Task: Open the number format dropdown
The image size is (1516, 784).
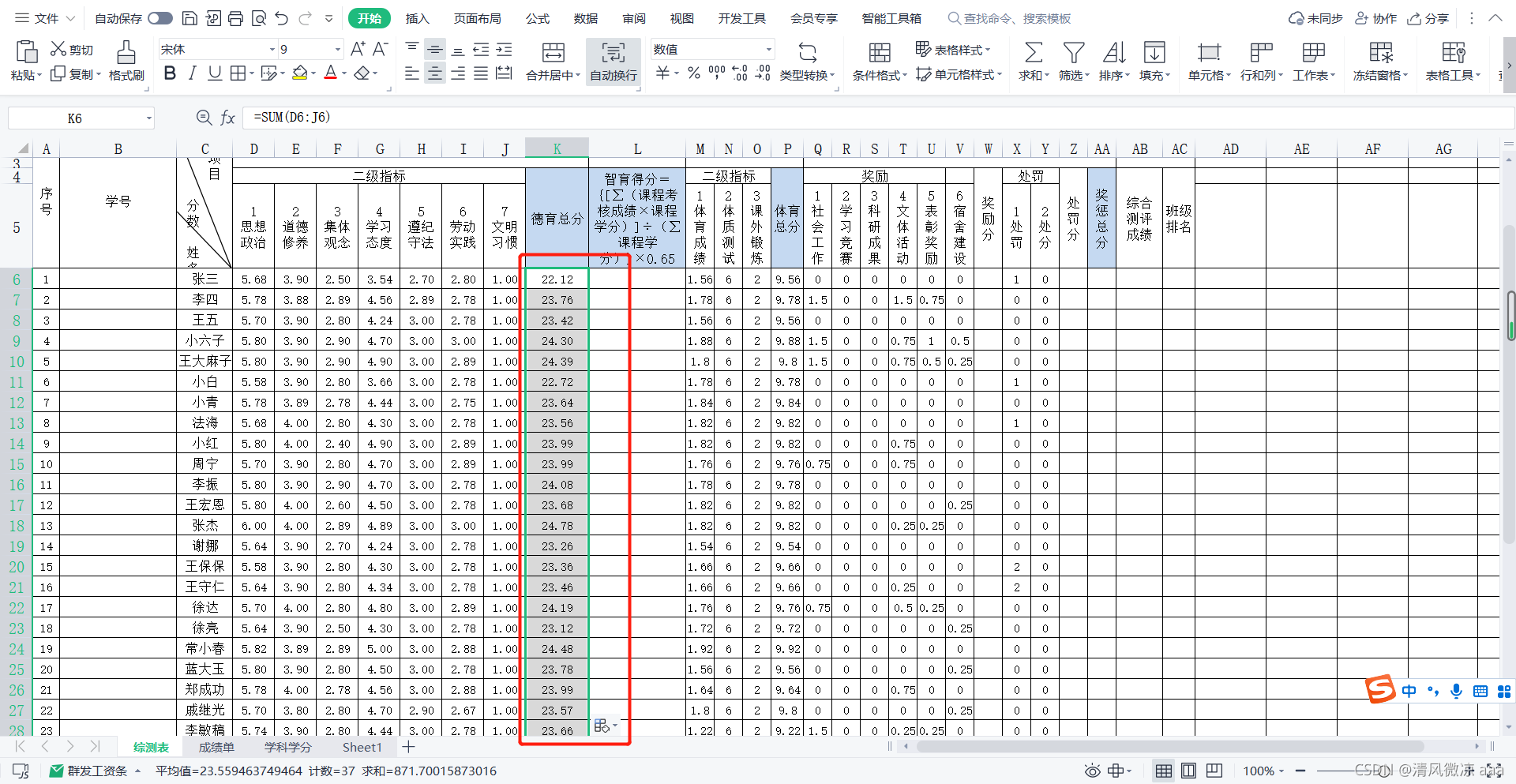Action: (768, 49)
